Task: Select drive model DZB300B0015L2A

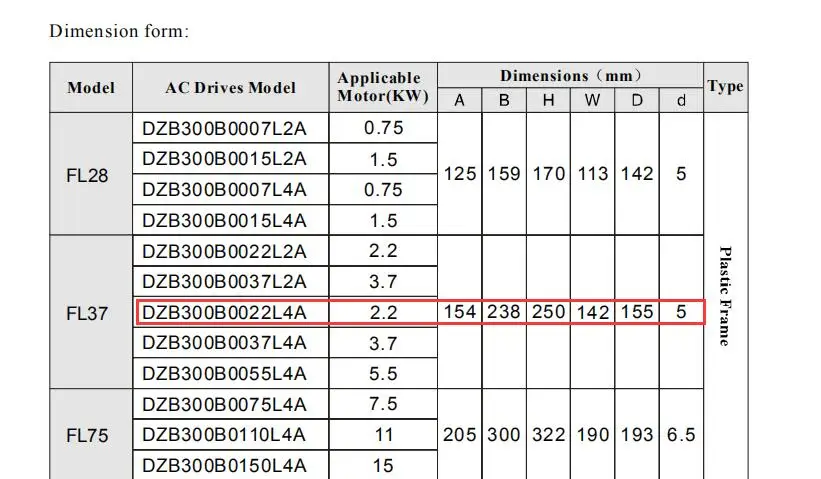Action: coord(224,159)
